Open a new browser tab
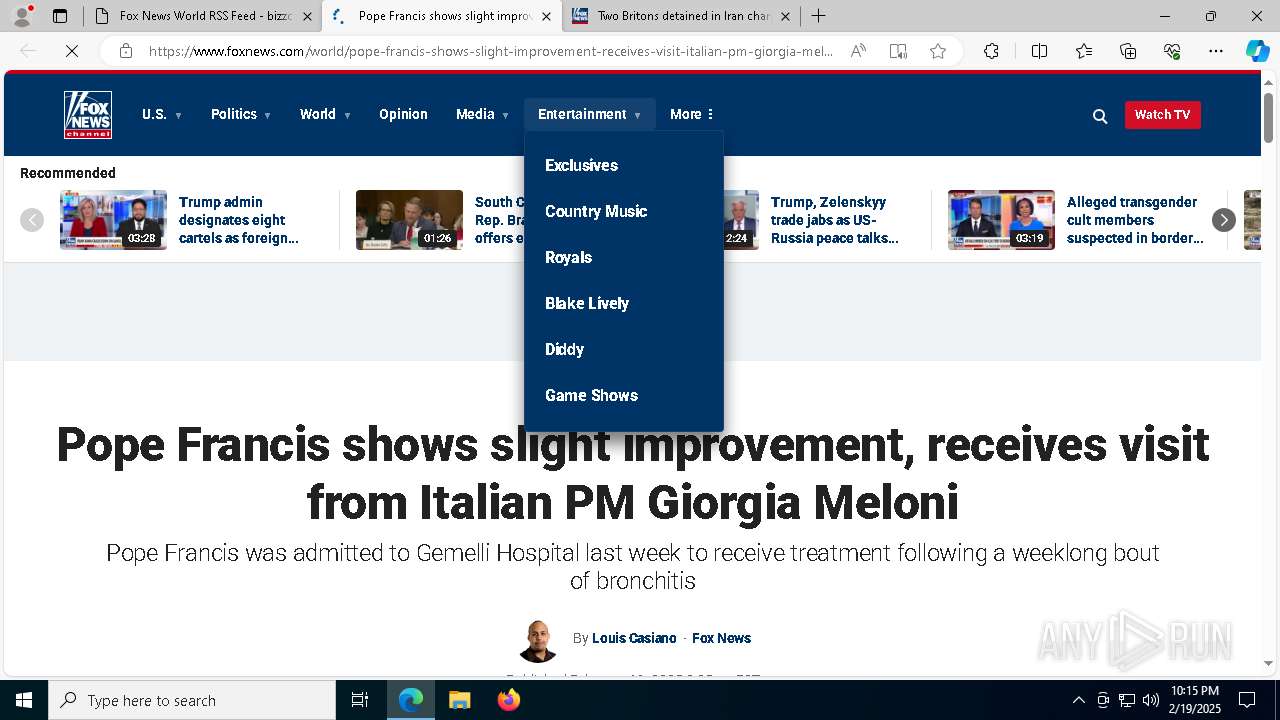Viewport: 1280px width, 720px height. tap(818, 16)
